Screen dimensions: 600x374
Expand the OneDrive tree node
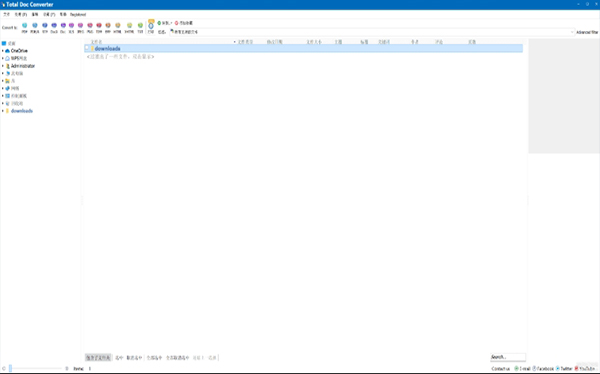point(3,51)
